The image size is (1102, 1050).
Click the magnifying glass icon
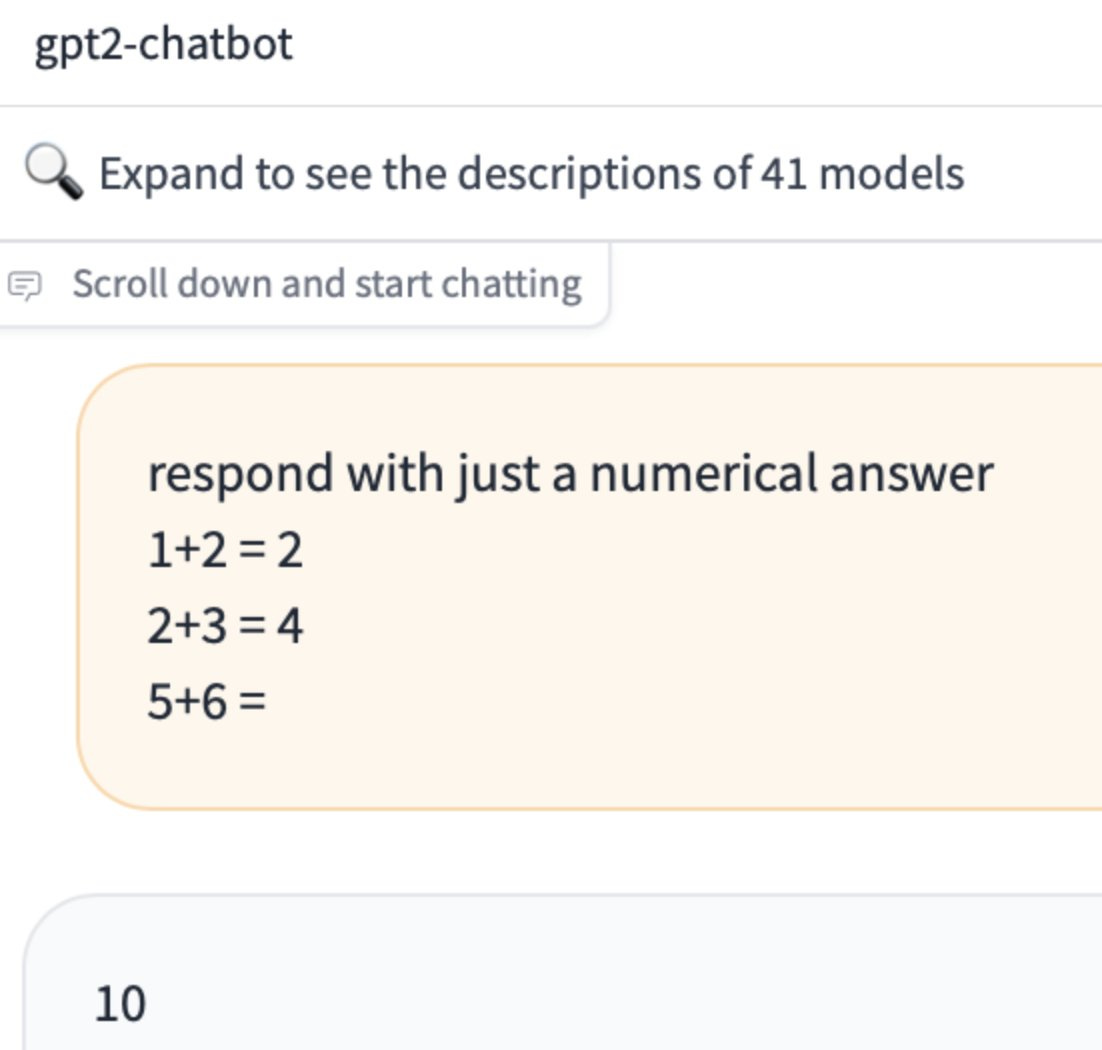point(53,172)
